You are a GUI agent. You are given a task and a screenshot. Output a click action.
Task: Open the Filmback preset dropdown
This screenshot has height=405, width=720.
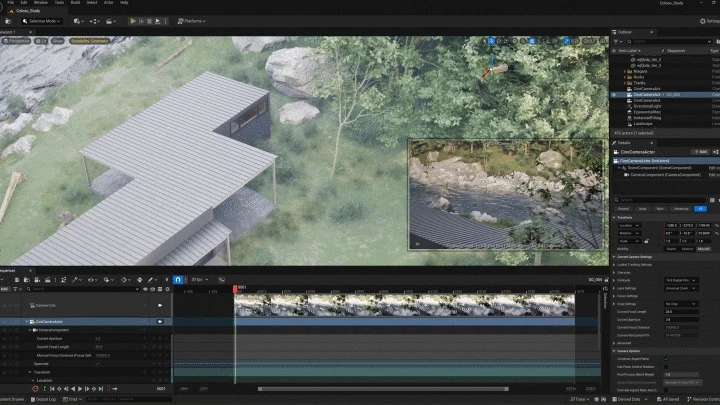[x=681, y=280]
